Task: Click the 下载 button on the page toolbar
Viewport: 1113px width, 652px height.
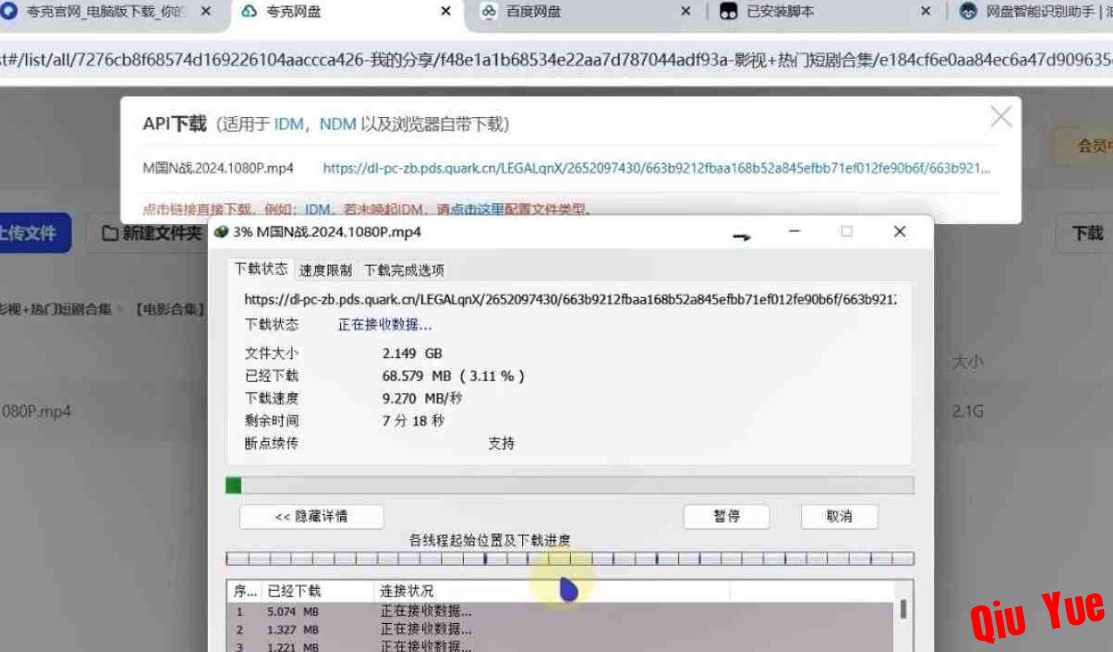Action: (x=1087, y=233)
